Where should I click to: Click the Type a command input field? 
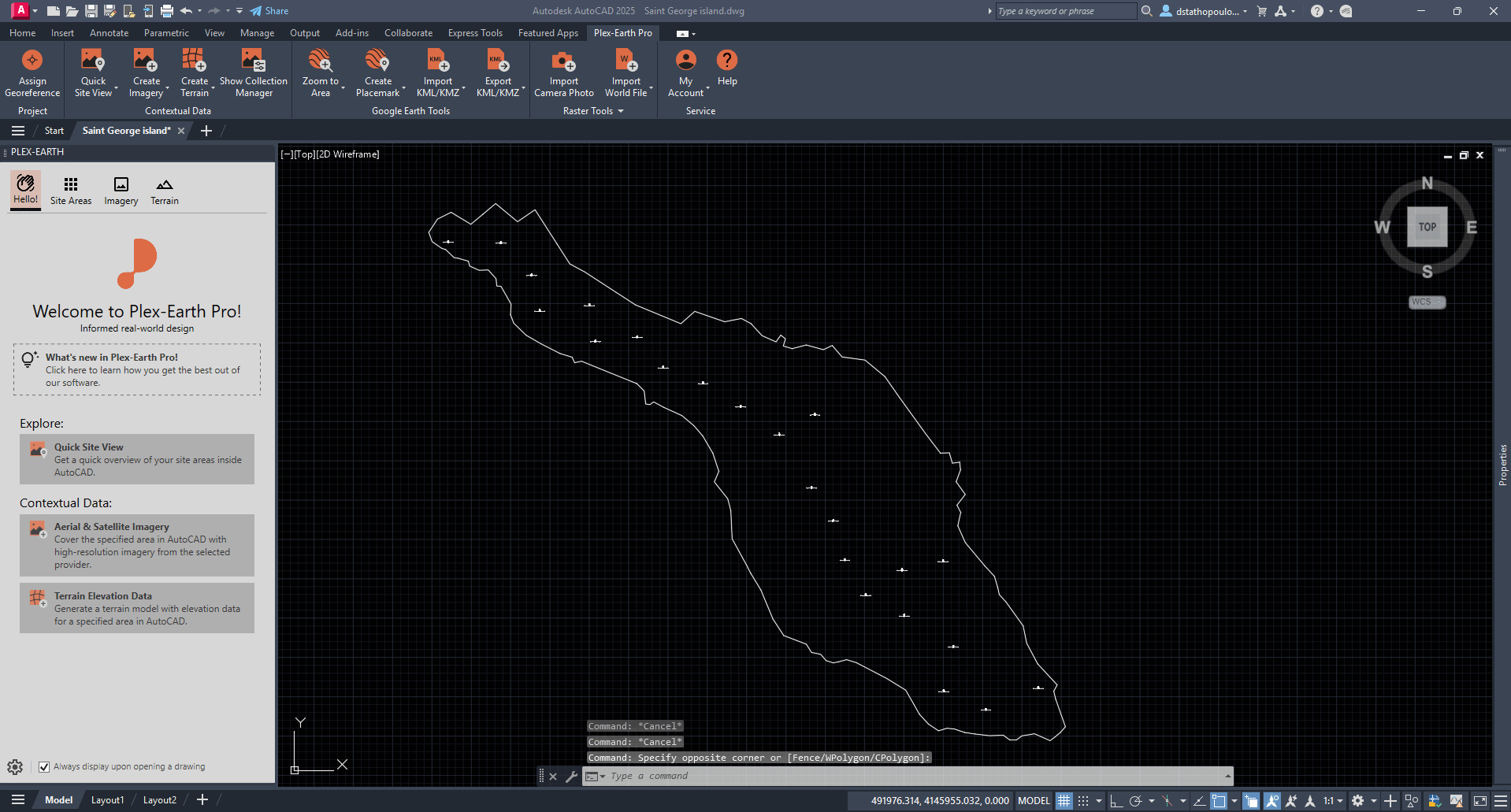[914, 777]
